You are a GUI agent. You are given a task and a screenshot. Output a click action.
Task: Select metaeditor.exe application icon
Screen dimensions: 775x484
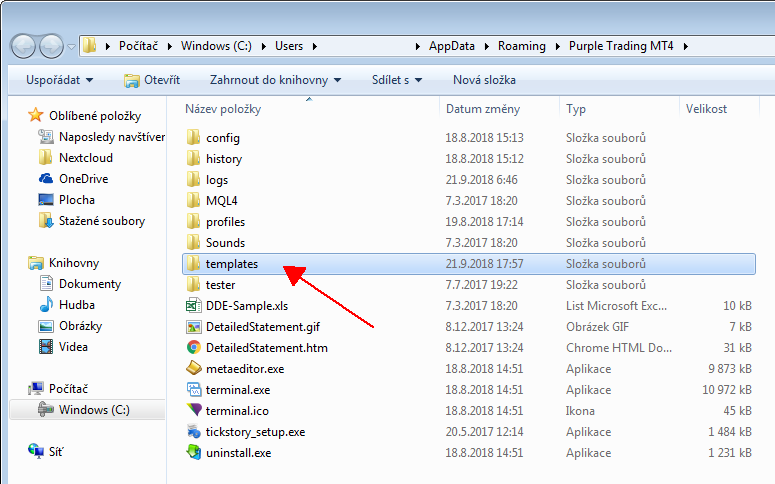tap(193, 368)
